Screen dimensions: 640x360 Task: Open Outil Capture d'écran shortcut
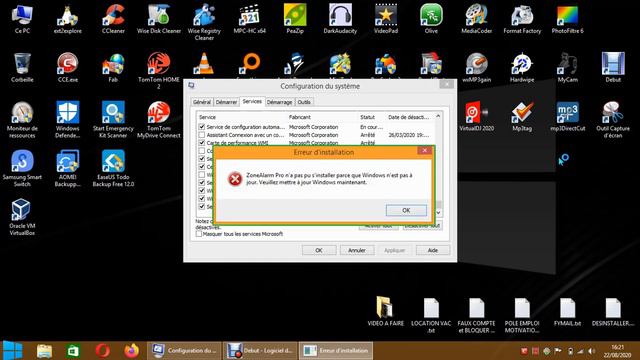(x=613, y=119)
